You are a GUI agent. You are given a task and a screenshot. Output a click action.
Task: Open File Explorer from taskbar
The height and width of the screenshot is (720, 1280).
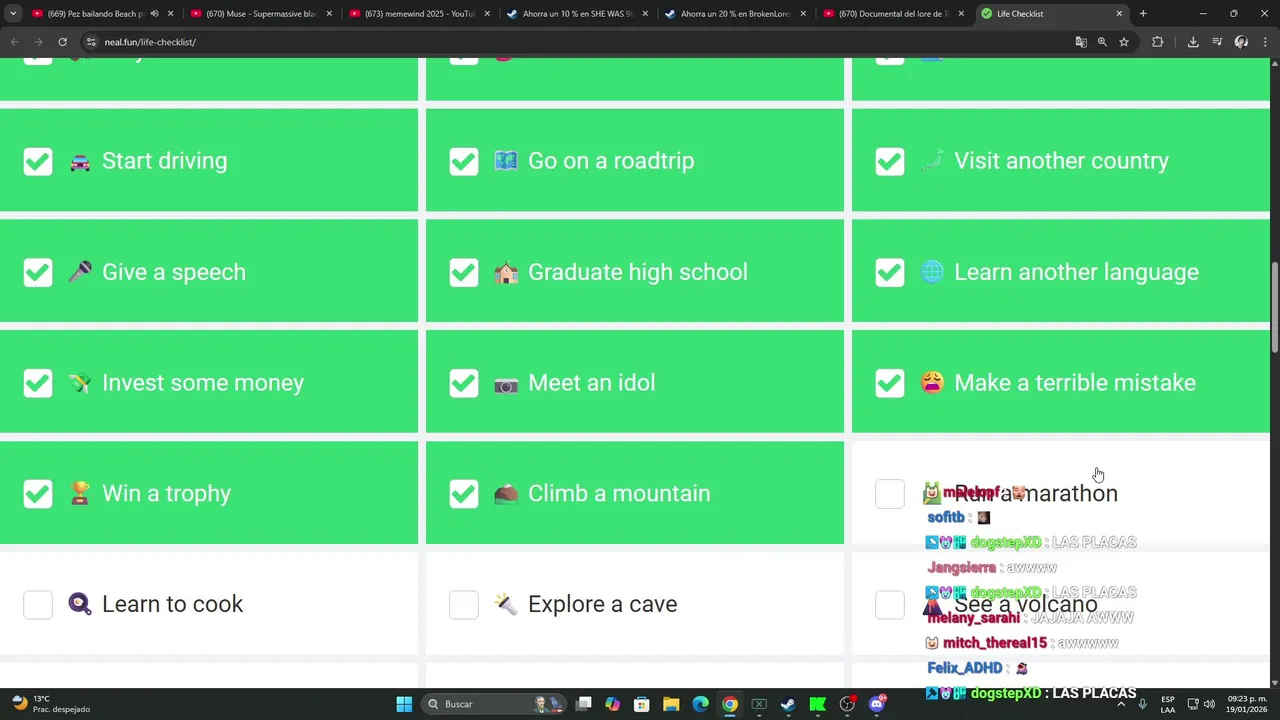[671, 704]
